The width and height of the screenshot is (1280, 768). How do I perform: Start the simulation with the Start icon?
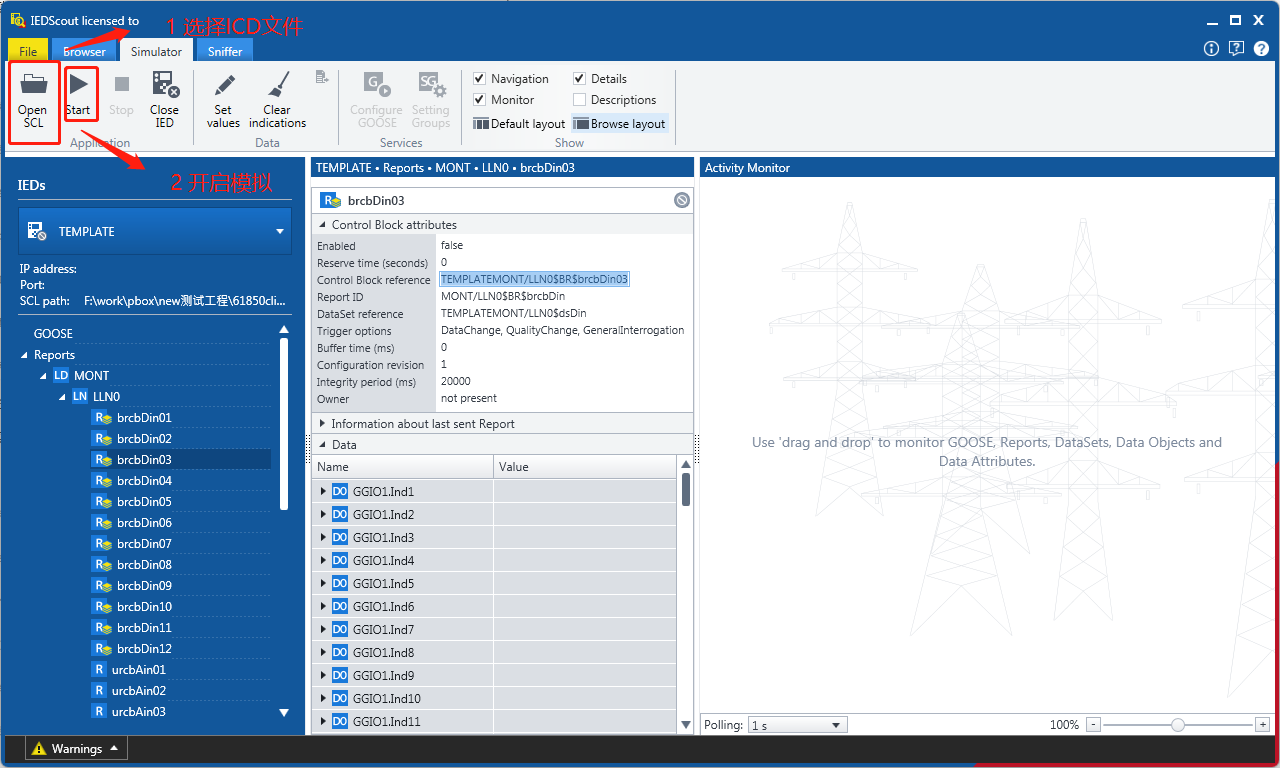(x=78, y=85)
